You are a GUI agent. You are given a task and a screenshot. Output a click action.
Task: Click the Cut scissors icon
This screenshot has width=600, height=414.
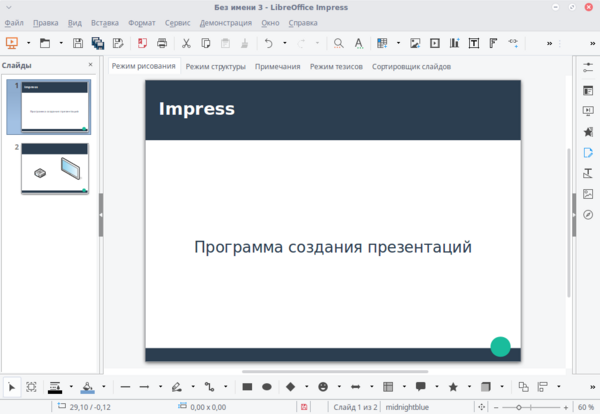click(x=186, y=43)
